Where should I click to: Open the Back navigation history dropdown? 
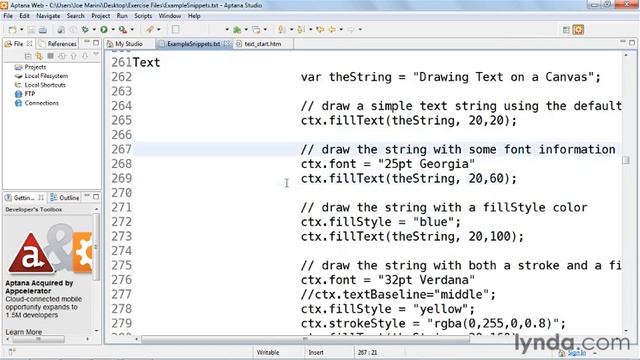point(341,29)
